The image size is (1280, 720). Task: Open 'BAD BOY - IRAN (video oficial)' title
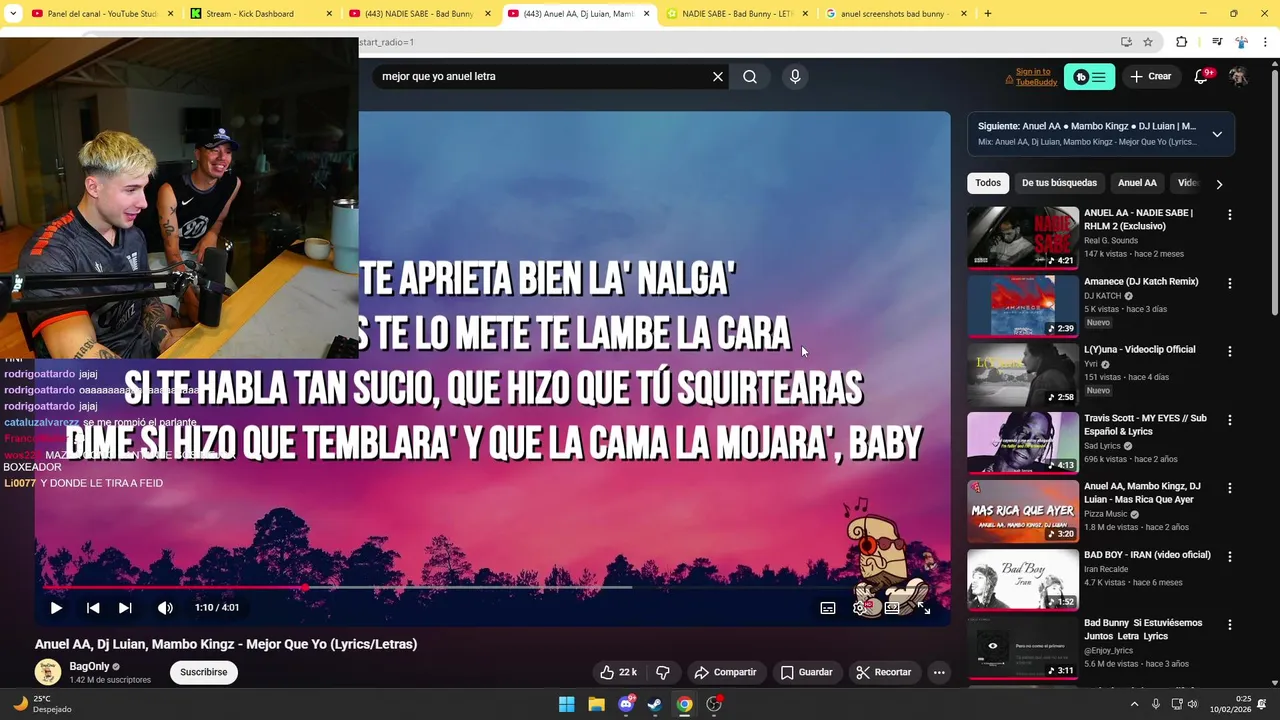[1147, 555]
